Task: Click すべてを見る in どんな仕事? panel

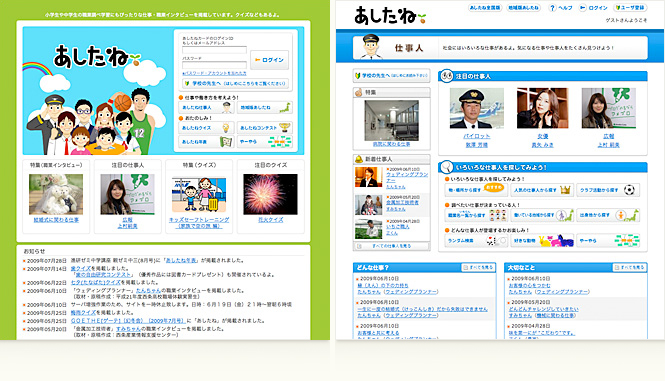Action: click(478, 267)
